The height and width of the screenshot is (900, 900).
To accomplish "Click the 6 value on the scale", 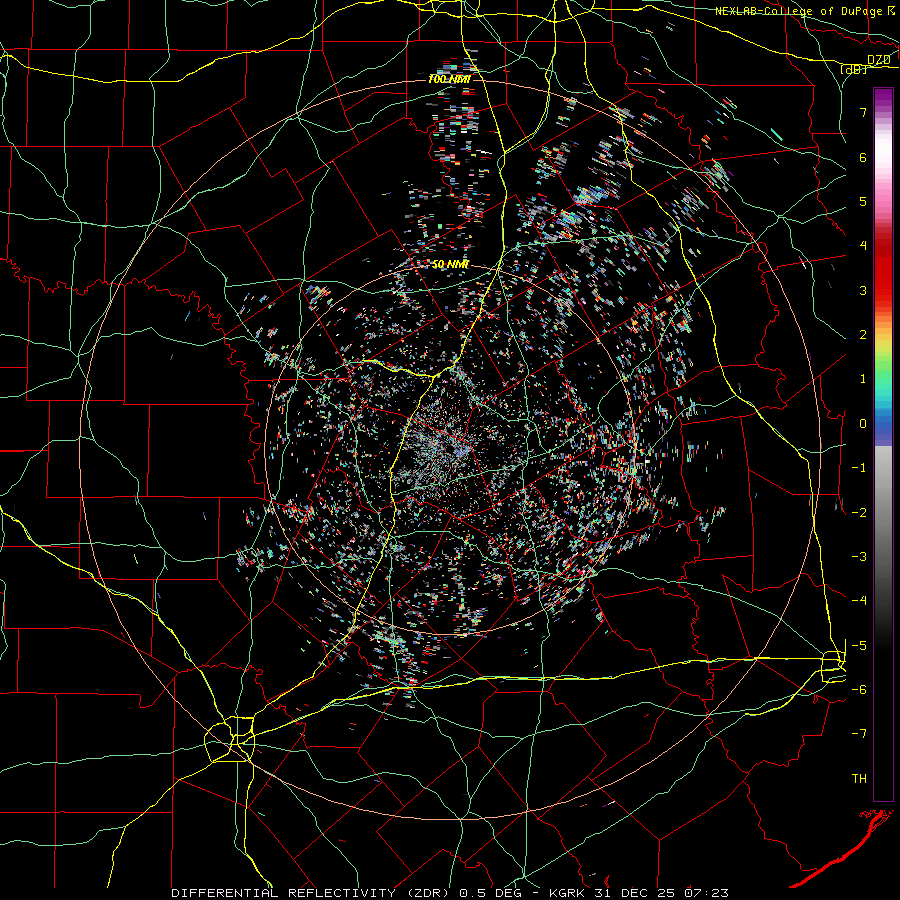I will pyautogui.click(x=863, y=157).
